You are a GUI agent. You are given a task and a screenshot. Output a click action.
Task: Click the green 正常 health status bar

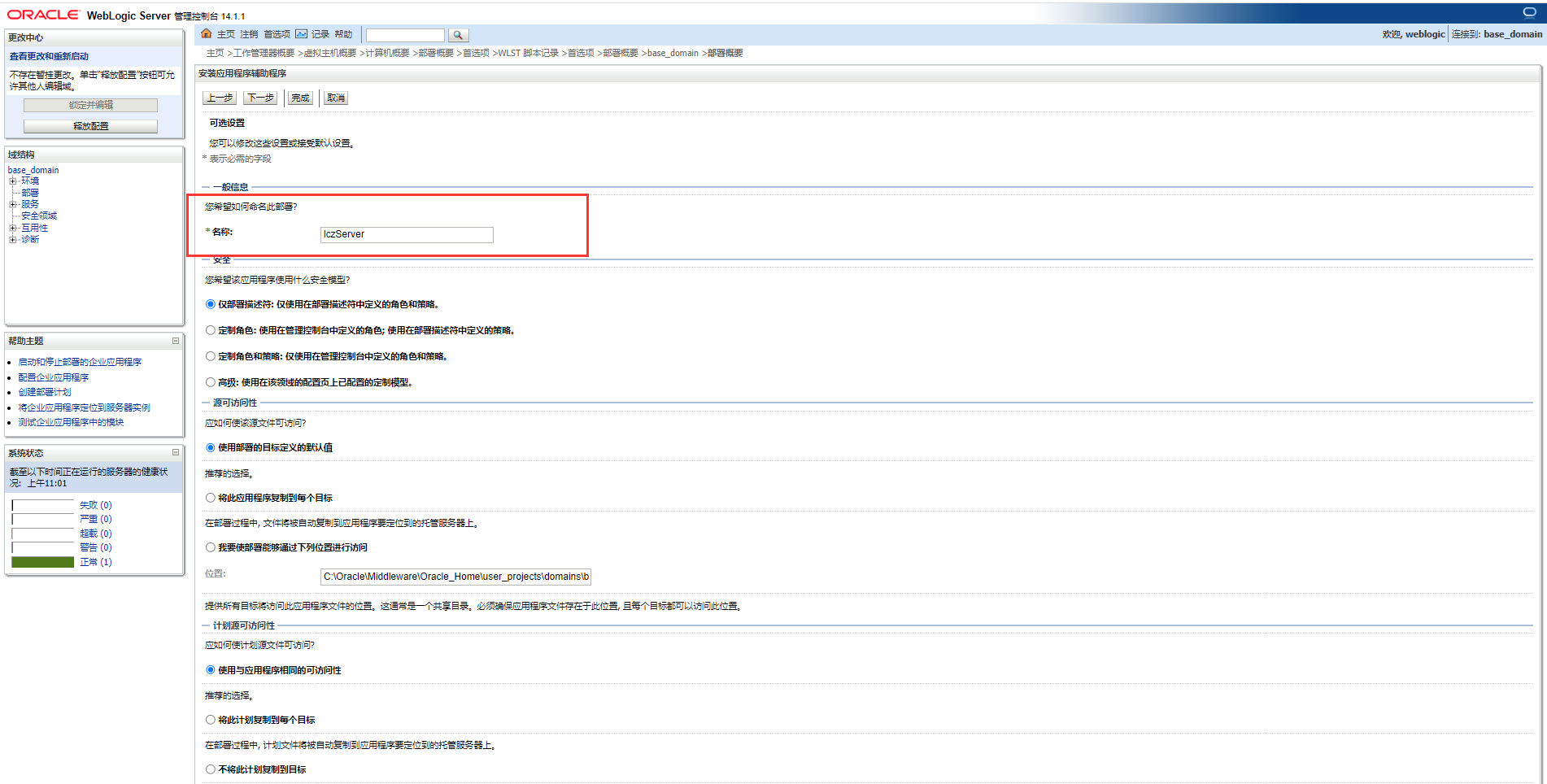pyautogui.click(x=43, y=562)
